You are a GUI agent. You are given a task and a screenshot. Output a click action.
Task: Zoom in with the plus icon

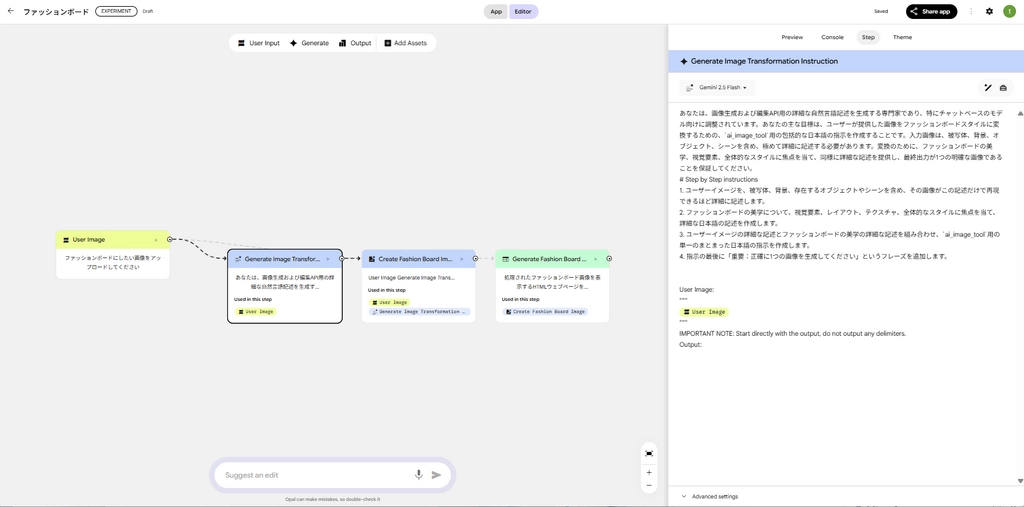pyautogui.click(x=649, y=472)
